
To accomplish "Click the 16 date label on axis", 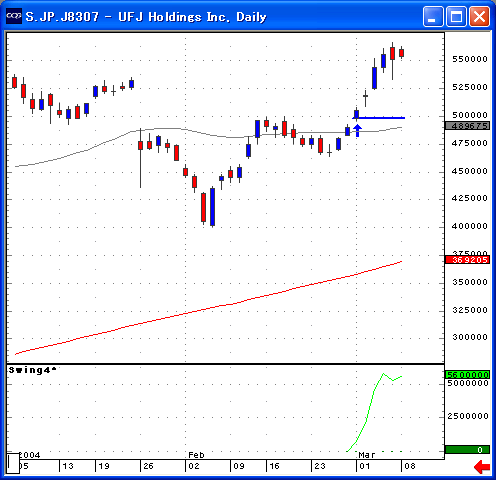I will tap(274, 466).
